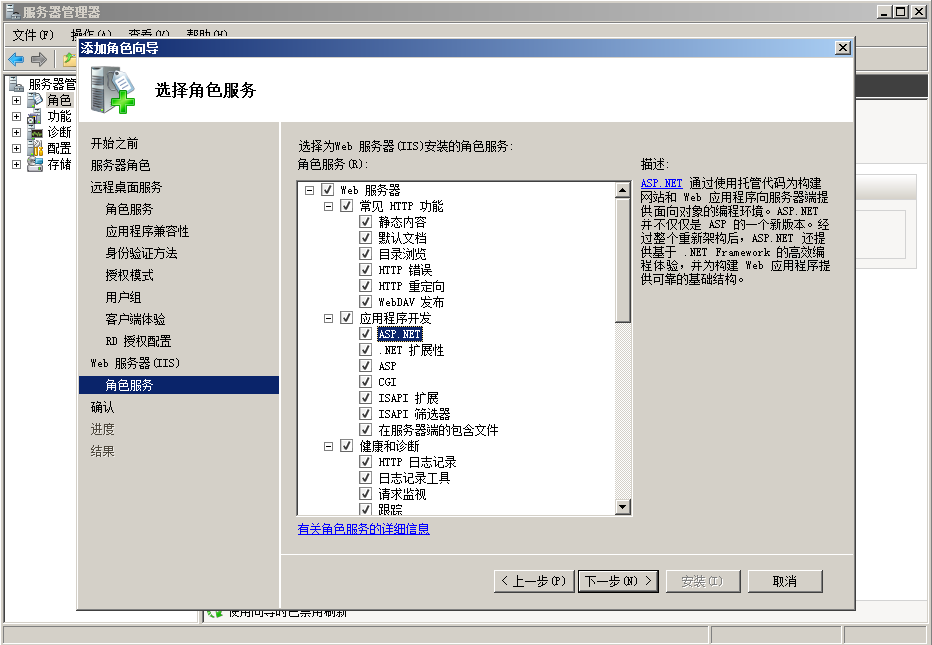Toggle the ISAPI 筛选器 checkbox
The width and height of the screenshot is (932, 645).
(x=366, y=414)
